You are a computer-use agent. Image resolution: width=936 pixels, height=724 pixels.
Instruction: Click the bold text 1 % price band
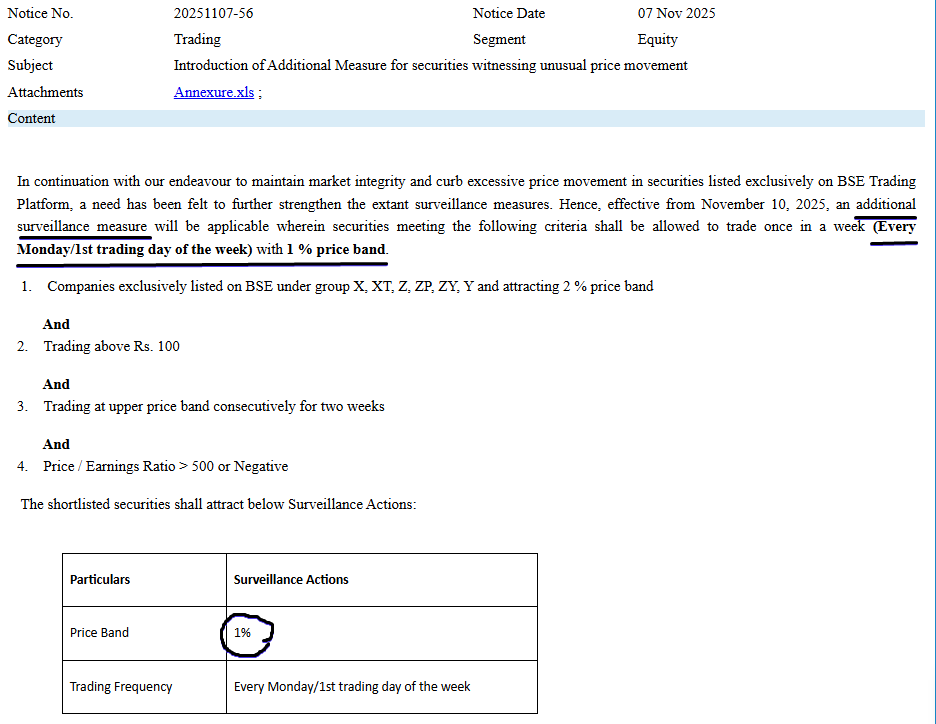(x=336, y=249)
